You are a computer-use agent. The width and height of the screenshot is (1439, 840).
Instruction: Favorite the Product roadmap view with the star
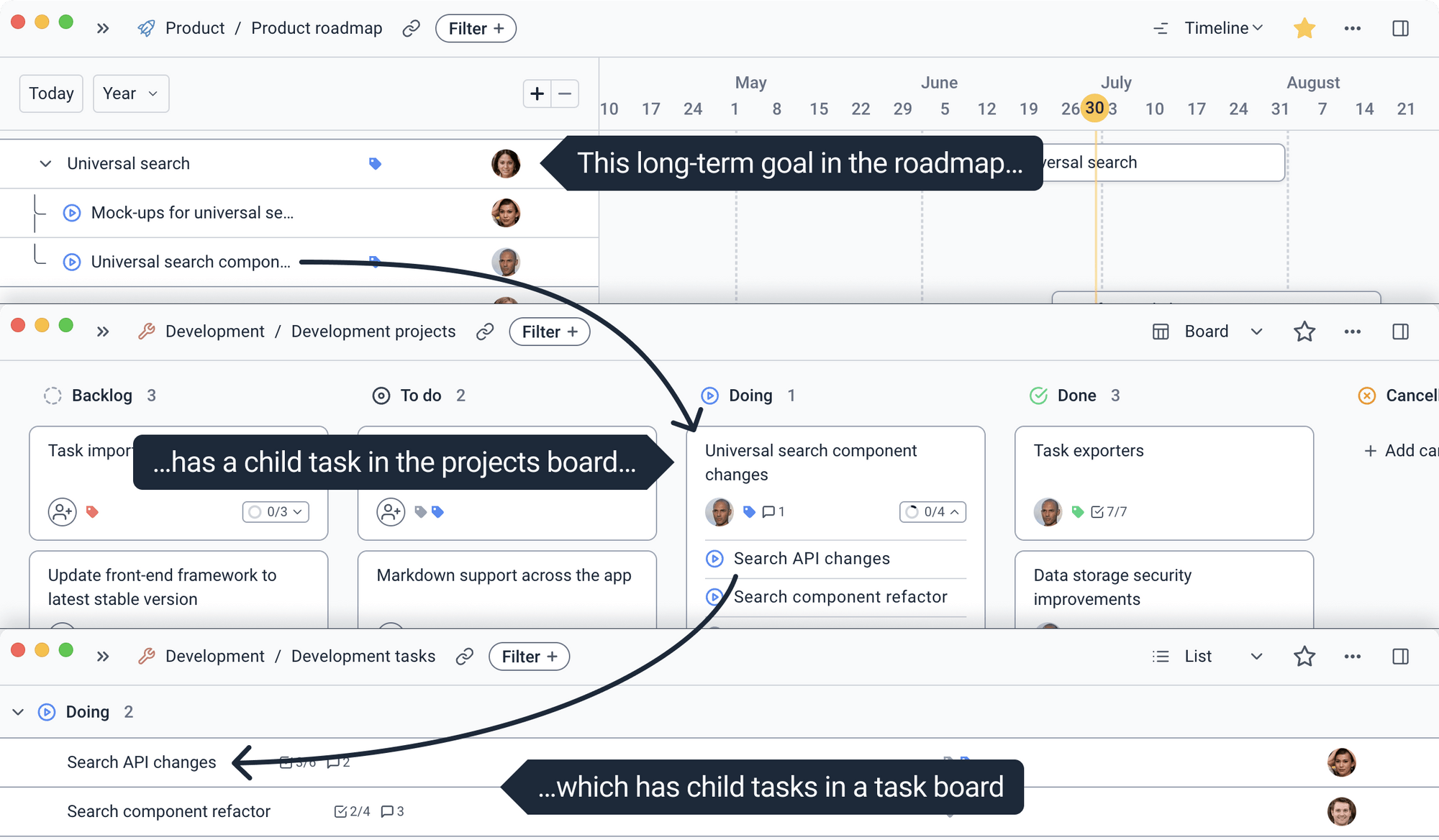1304,28
